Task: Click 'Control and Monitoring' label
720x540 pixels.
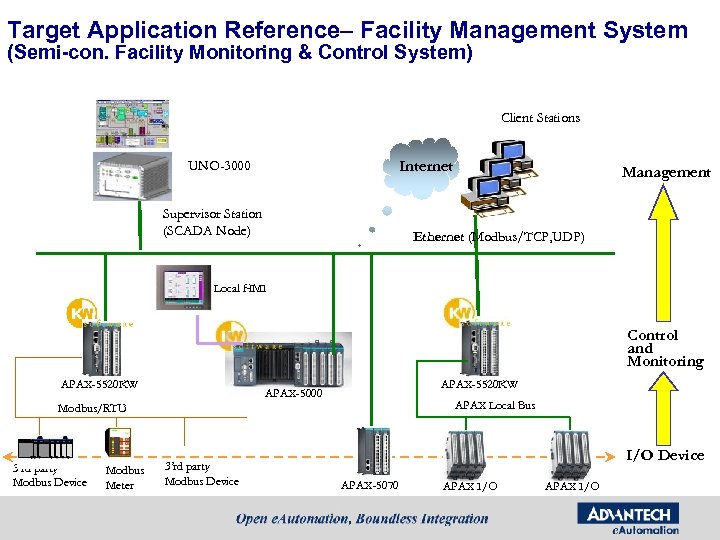Action: (x=665, y=349)
